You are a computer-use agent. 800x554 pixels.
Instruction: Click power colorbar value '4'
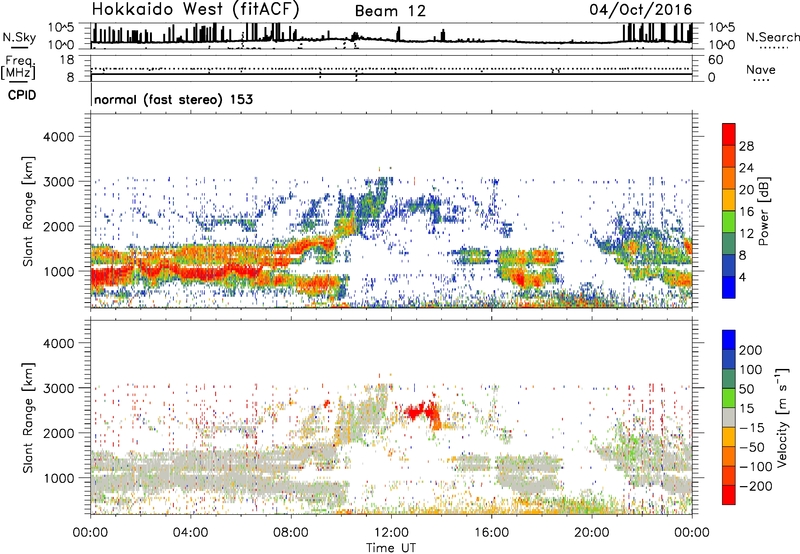(x=743, y=277)
